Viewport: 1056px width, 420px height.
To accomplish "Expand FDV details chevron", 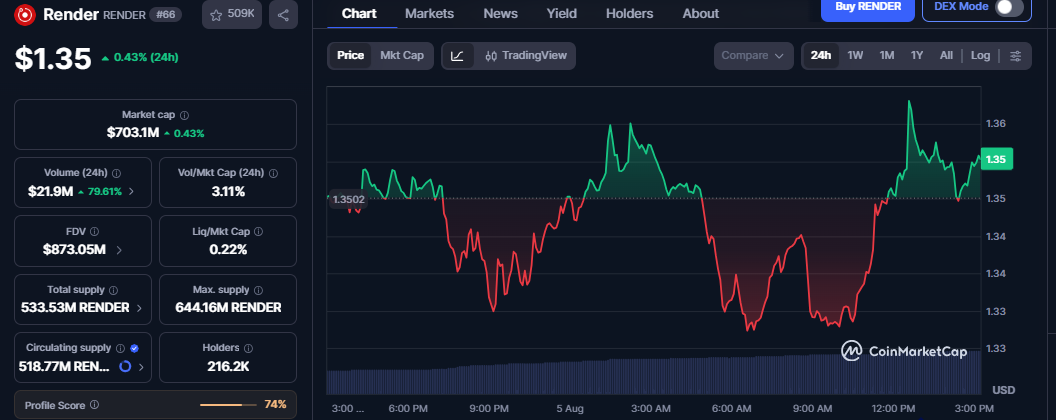I will coord(119,250).
